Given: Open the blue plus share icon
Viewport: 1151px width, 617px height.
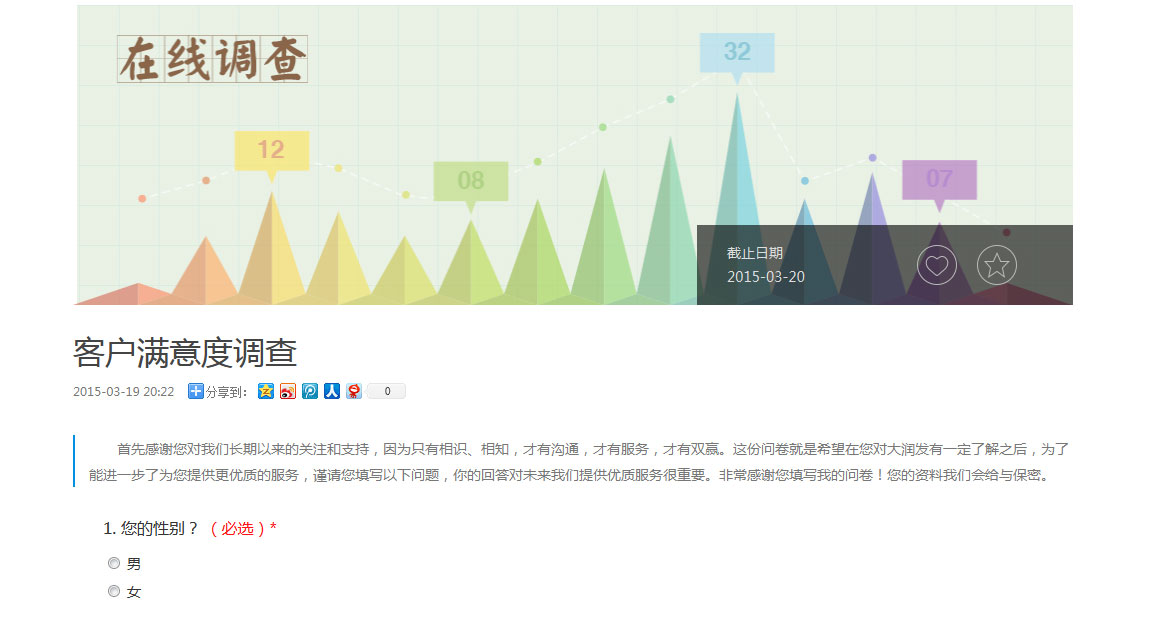Looking at the screenshot, I should click(195, 391).
